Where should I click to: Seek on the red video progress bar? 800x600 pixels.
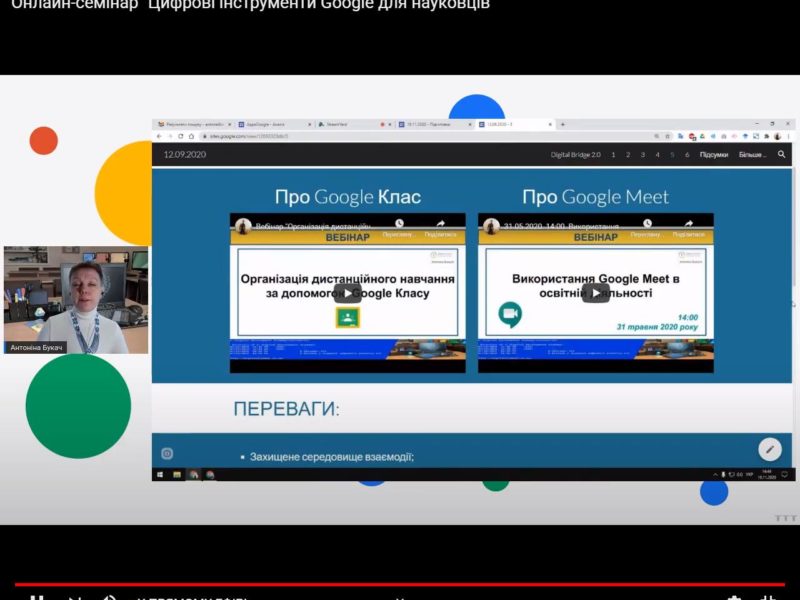click(400, 583)
